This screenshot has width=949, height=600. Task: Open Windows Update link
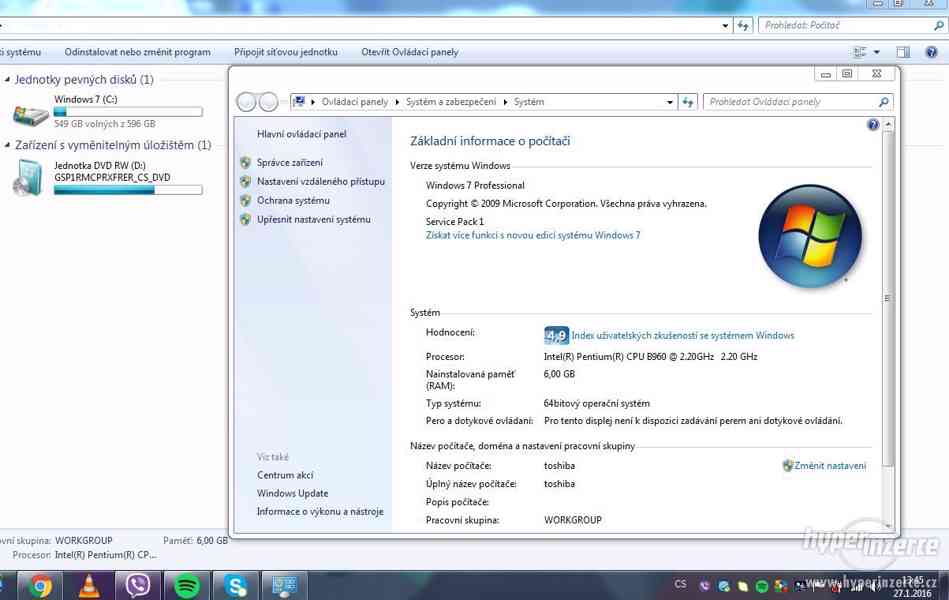(292, 493)
